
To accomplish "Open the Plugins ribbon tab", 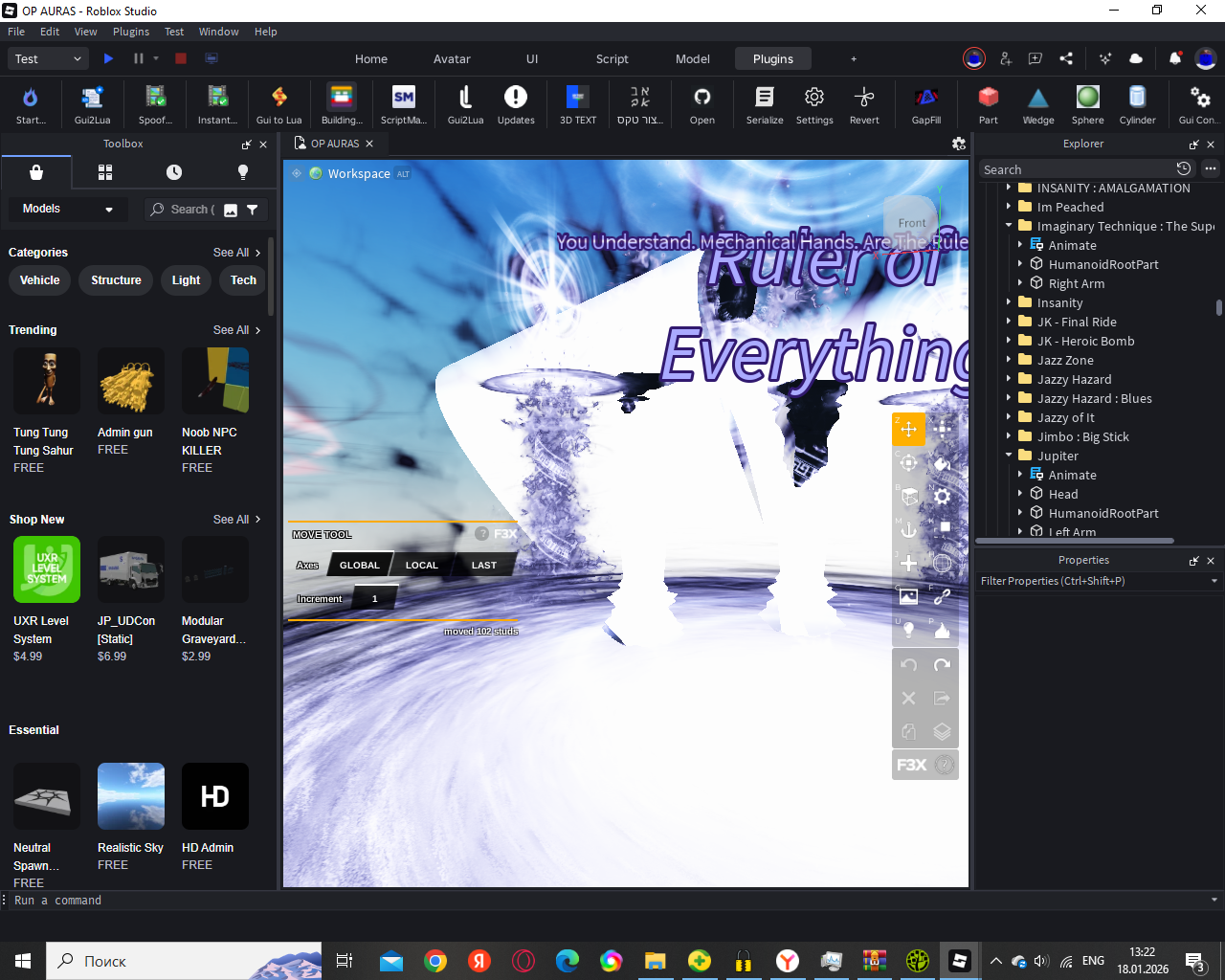I will [773, 58].
